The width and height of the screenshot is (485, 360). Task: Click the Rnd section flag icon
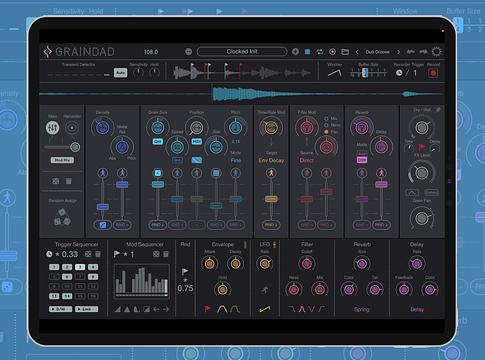click(185, 271)
